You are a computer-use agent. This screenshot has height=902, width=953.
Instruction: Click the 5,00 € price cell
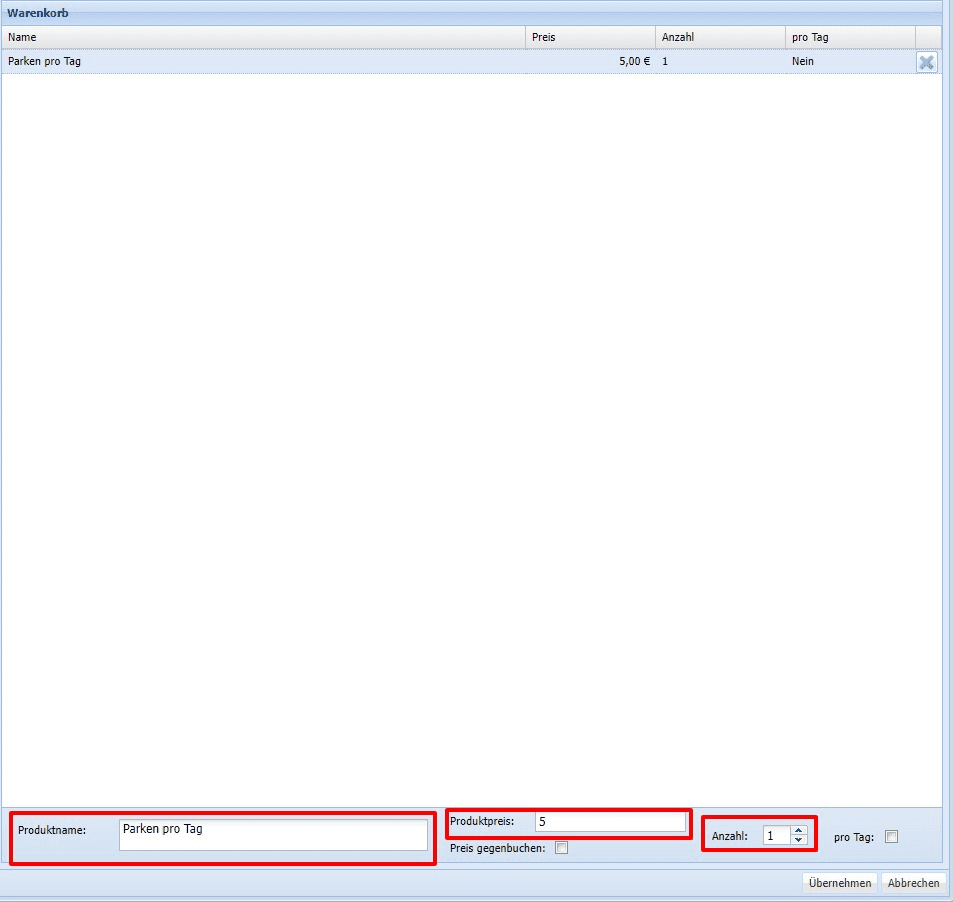[x=633, y=61]
